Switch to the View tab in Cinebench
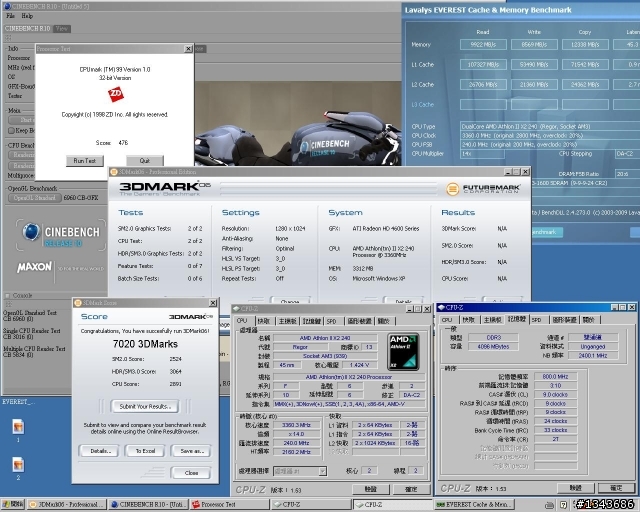The height and width of the screenshot is (512, 640). coord(62,29)
